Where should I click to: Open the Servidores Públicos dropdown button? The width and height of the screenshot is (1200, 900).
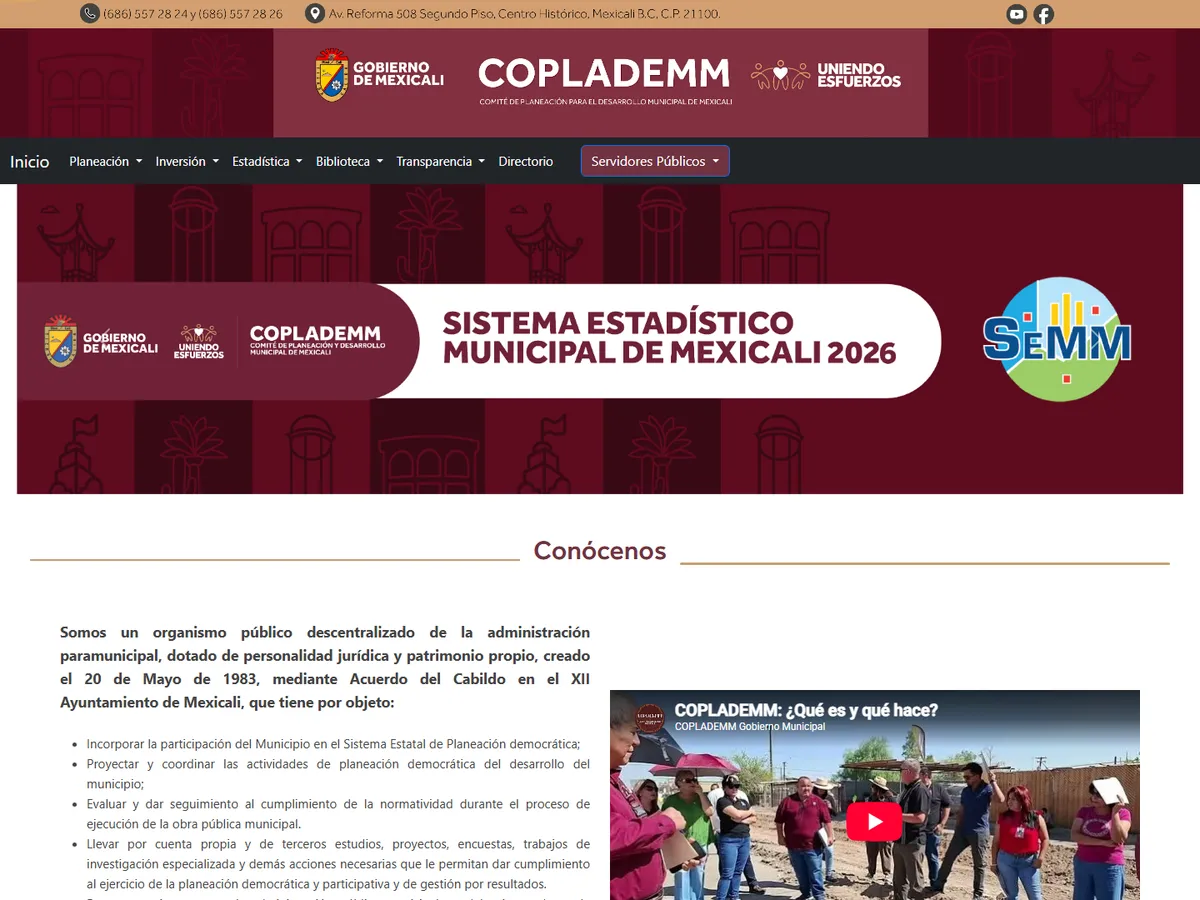pos(655,161)
